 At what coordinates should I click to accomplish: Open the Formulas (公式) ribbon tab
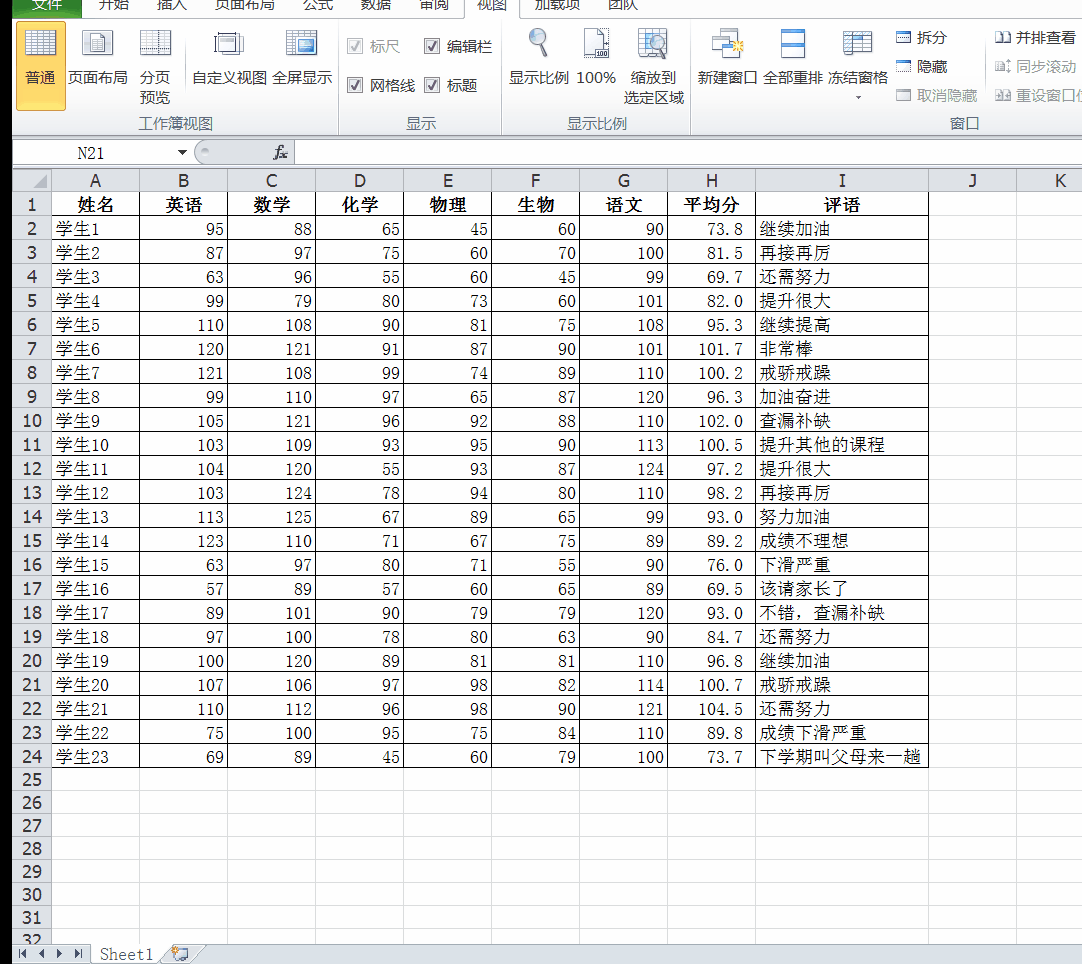317,6
